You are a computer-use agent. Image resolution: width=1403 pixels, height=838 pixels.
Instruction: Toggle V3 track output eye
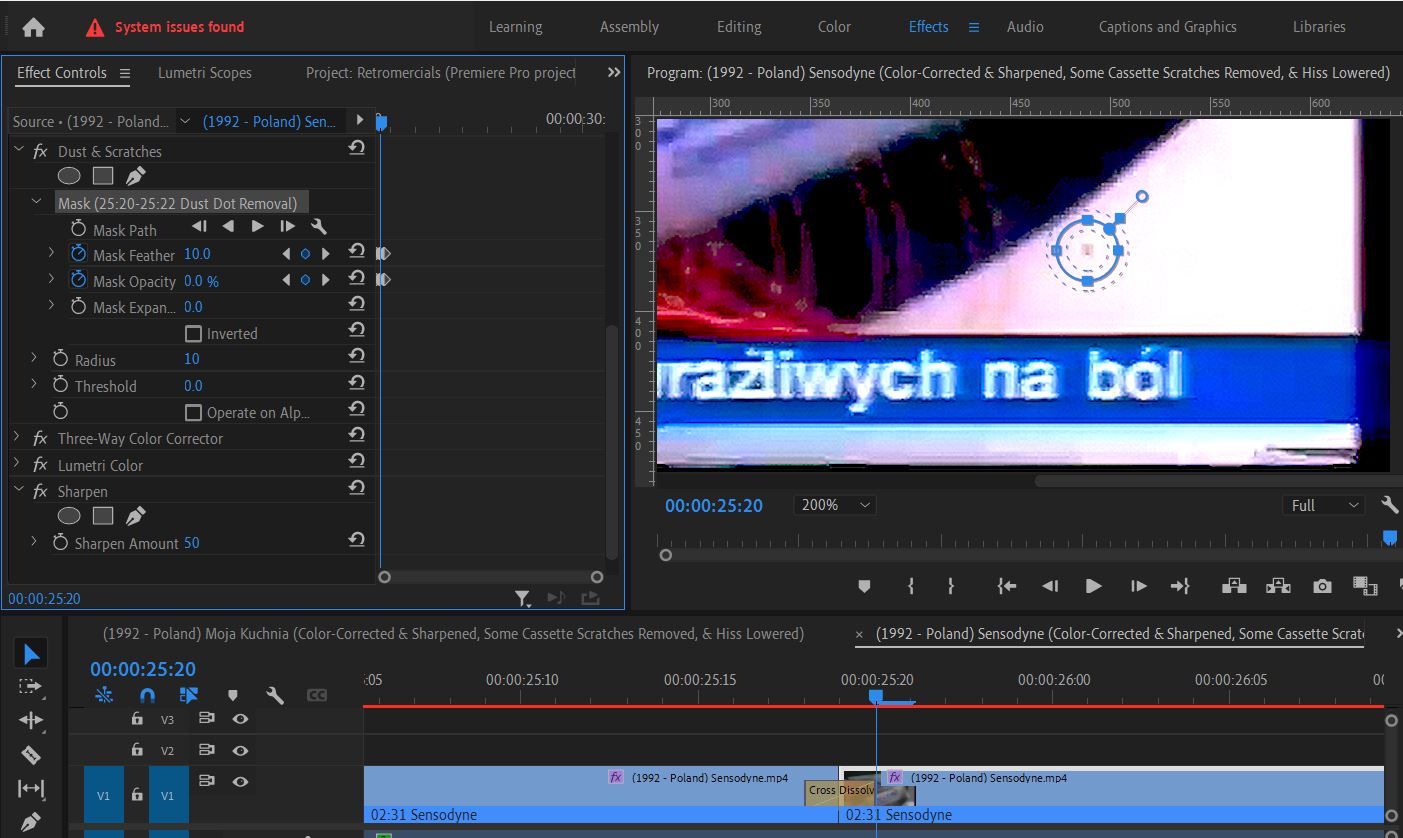tap(240, 718)
